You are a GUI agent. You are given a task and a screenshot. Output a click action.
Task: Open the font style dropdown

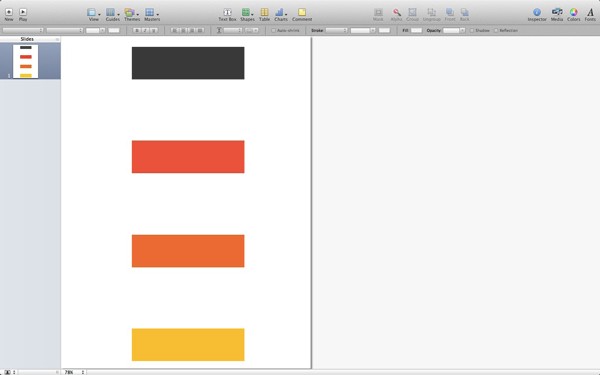[65, 30]
